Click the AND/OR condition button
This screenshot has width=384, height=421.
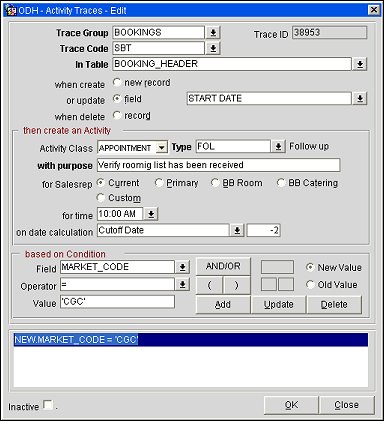(223, 266)
